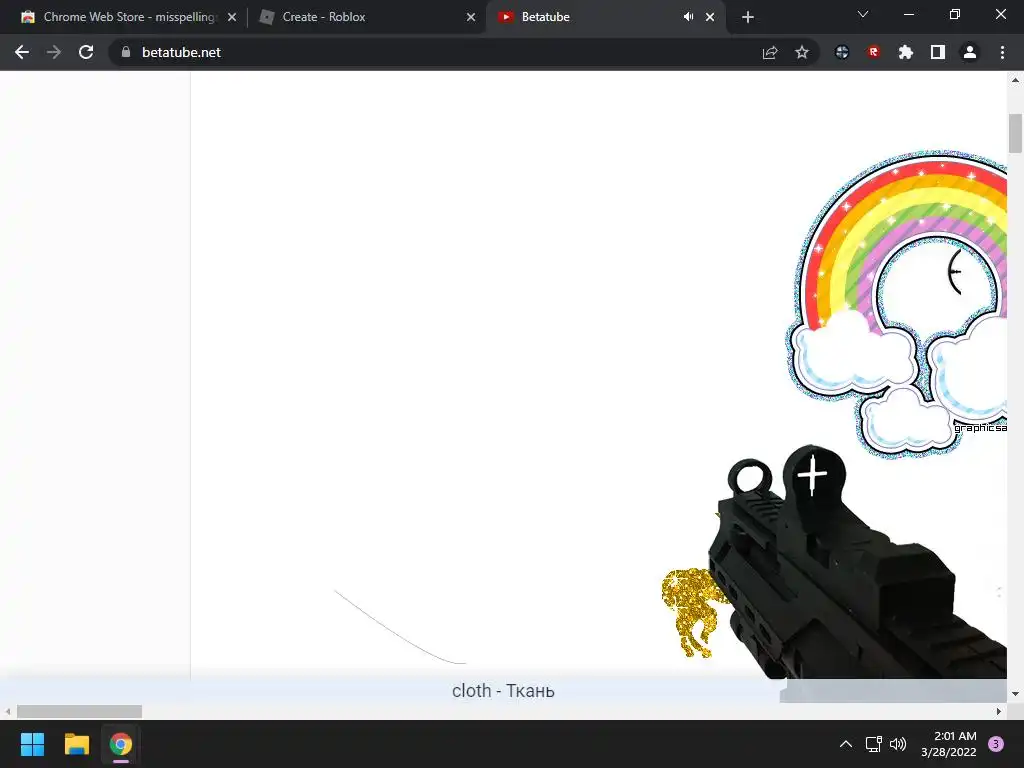Show hidden tray icons chevron

[x=846, y=744]
